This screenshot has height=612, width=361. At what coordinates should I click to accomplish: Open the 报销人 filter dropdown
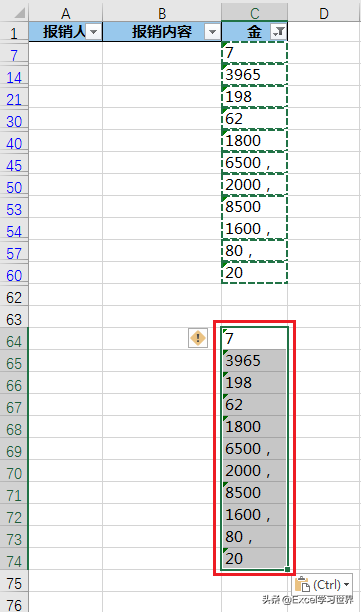click(x=94, y=32)
